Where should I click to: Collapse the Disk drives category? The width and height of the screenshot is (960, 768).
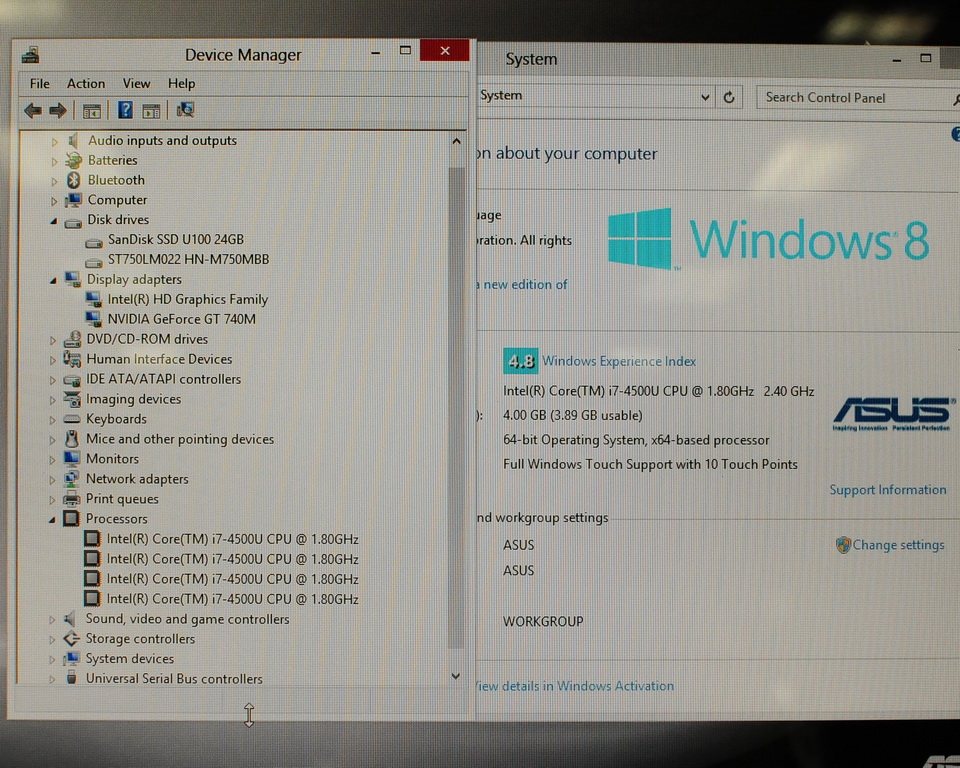54,220
